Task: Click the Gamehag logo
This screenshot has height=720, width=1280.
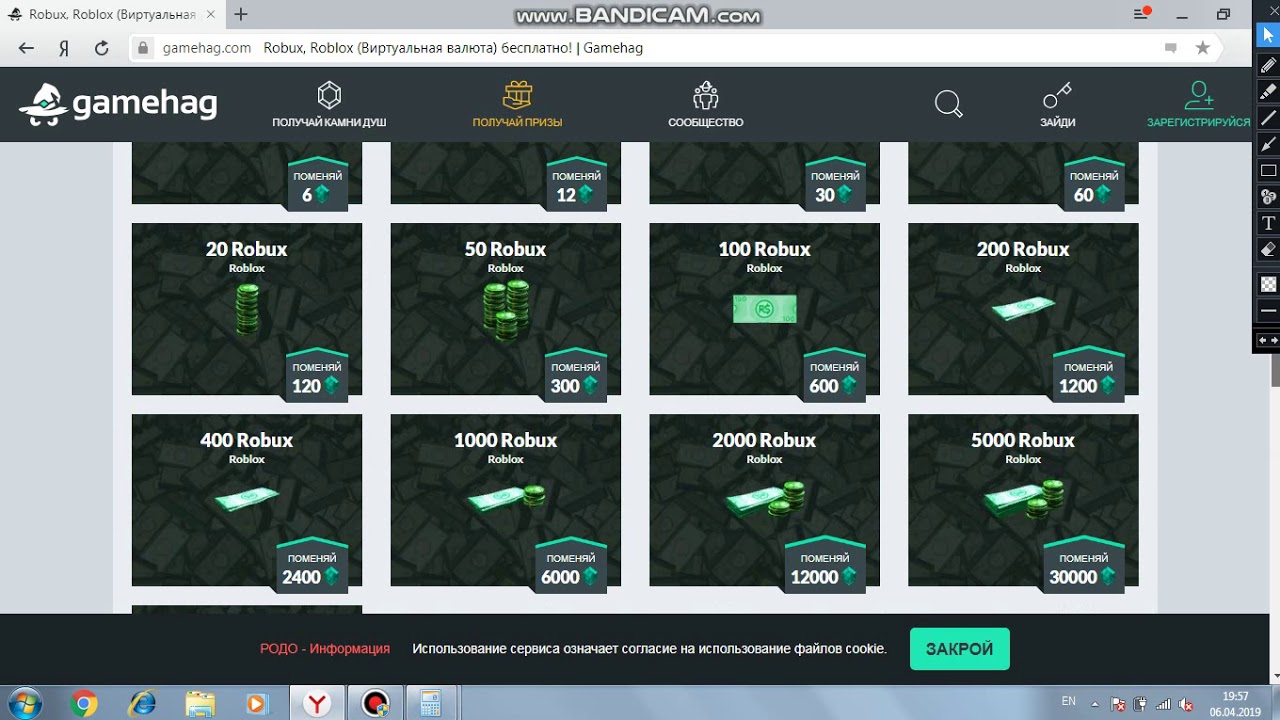Action: [x=118, y=103]
